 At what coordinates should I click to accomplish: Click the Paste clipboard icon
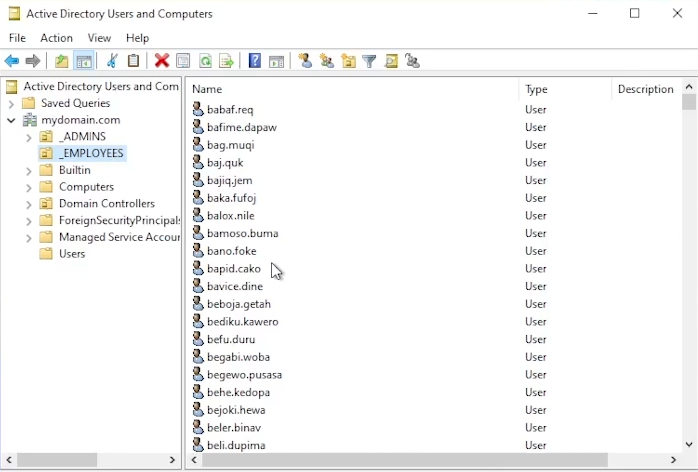(x=133, y=61)
